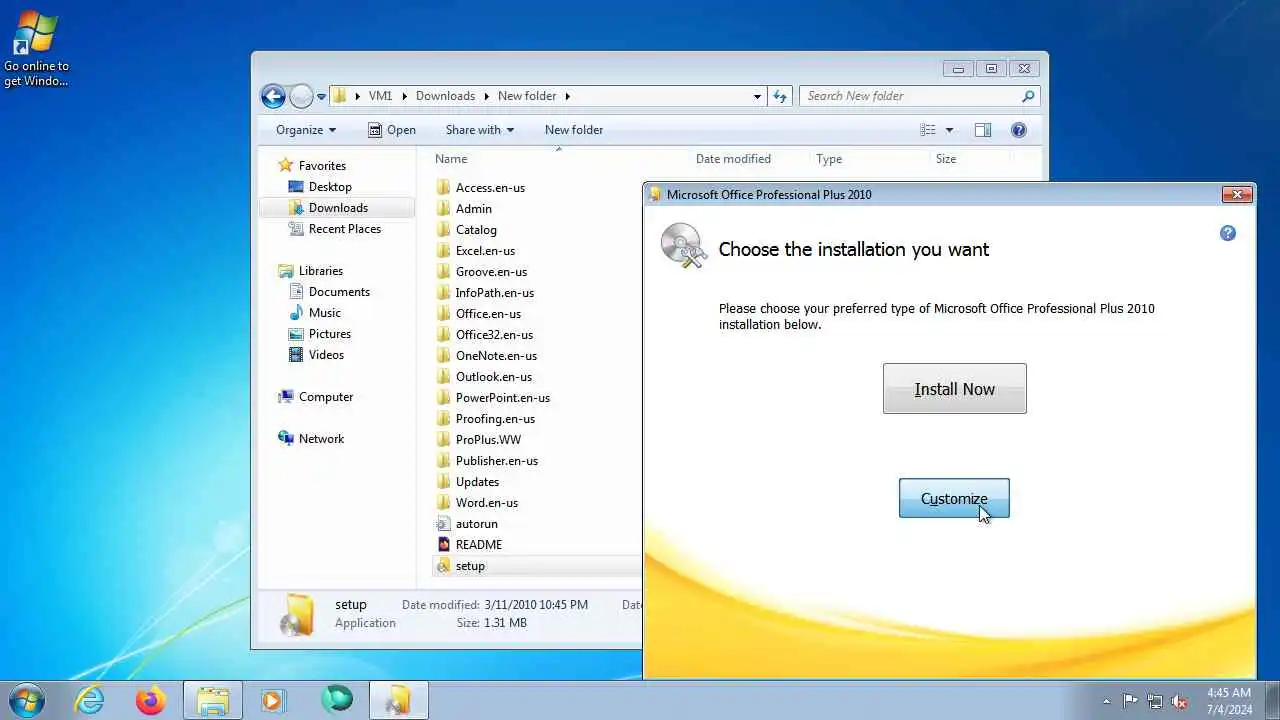This screenshot has height=720, width=1280.
Task: Change your view icon in Explorer
Action: pos(928,130)
